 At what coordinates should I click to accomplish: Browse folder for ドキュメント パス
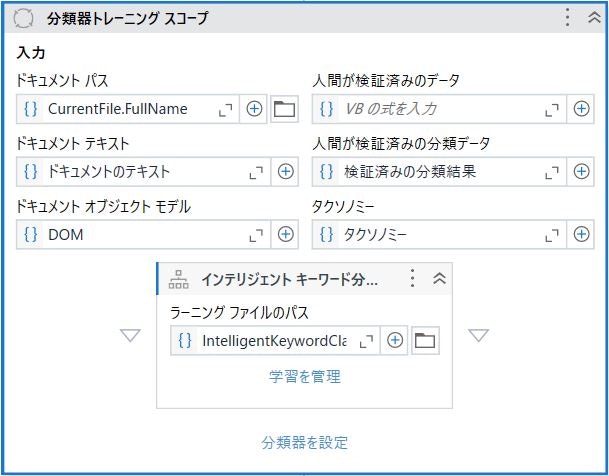(284, 109)
